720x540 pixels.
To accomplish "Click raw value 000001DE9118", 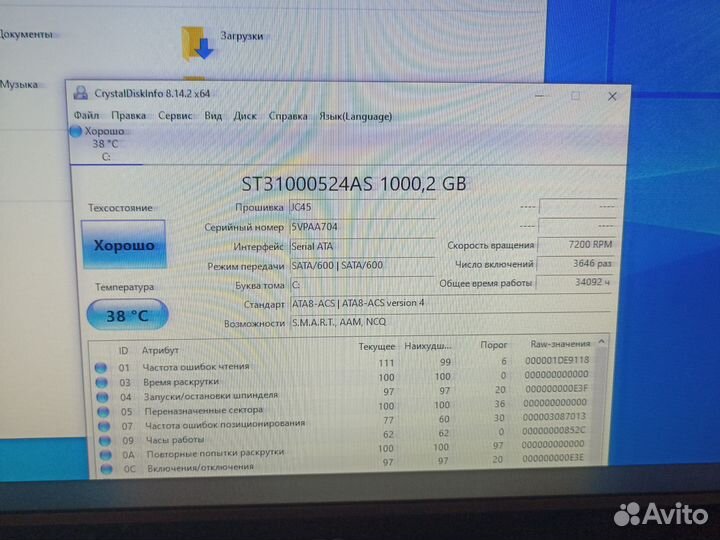I will 557,360.
